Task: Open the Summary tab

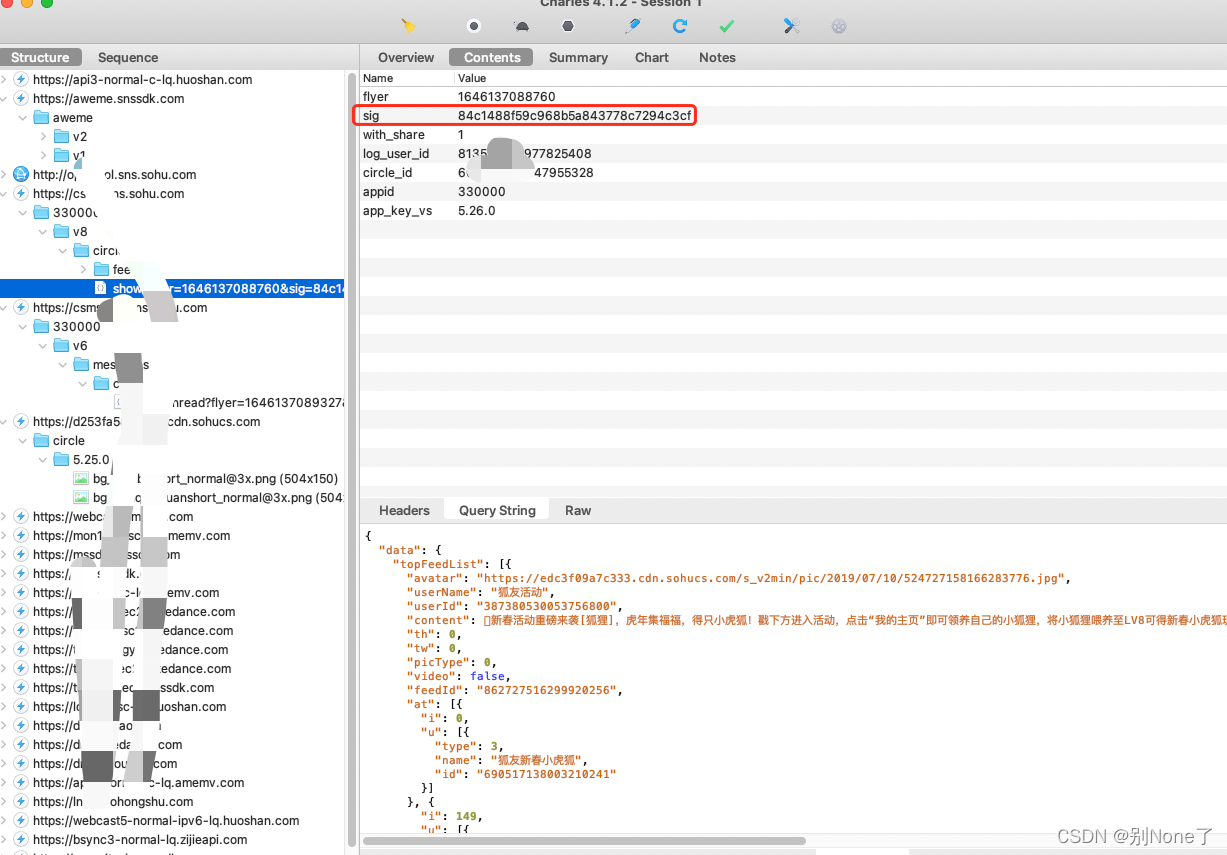Action: pyautogui.click(x=578, y=57)
